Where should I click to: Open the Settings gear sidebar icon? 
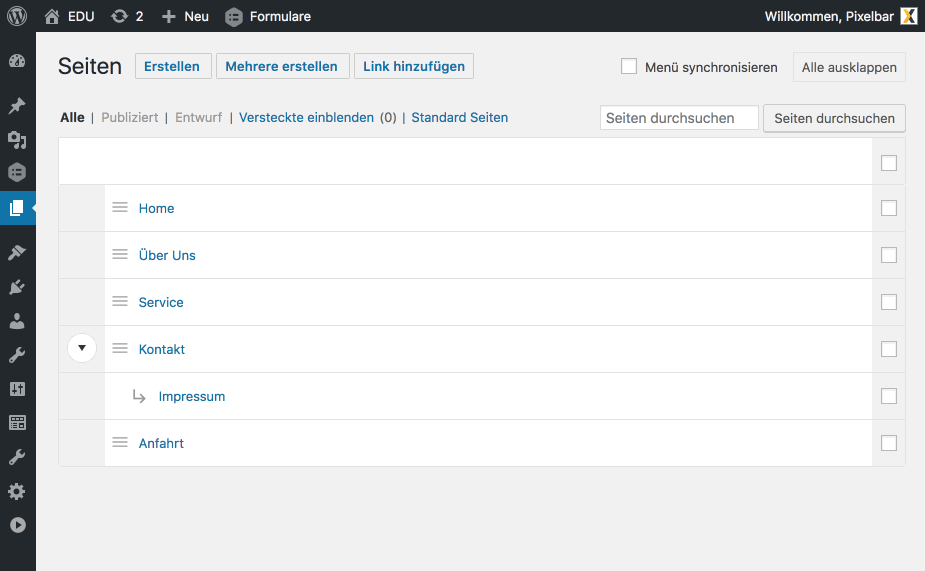(17, 491)
